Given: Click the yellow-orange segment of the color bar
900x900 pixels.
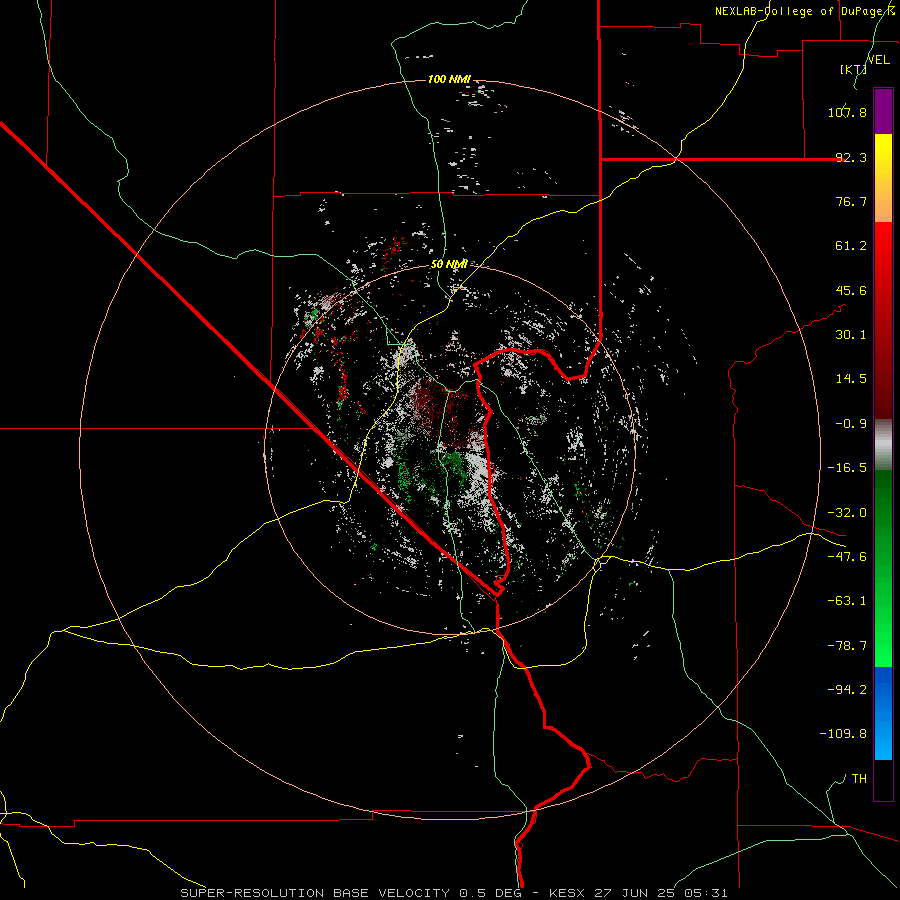Looking at the screenshot, I should click(883, 178).
